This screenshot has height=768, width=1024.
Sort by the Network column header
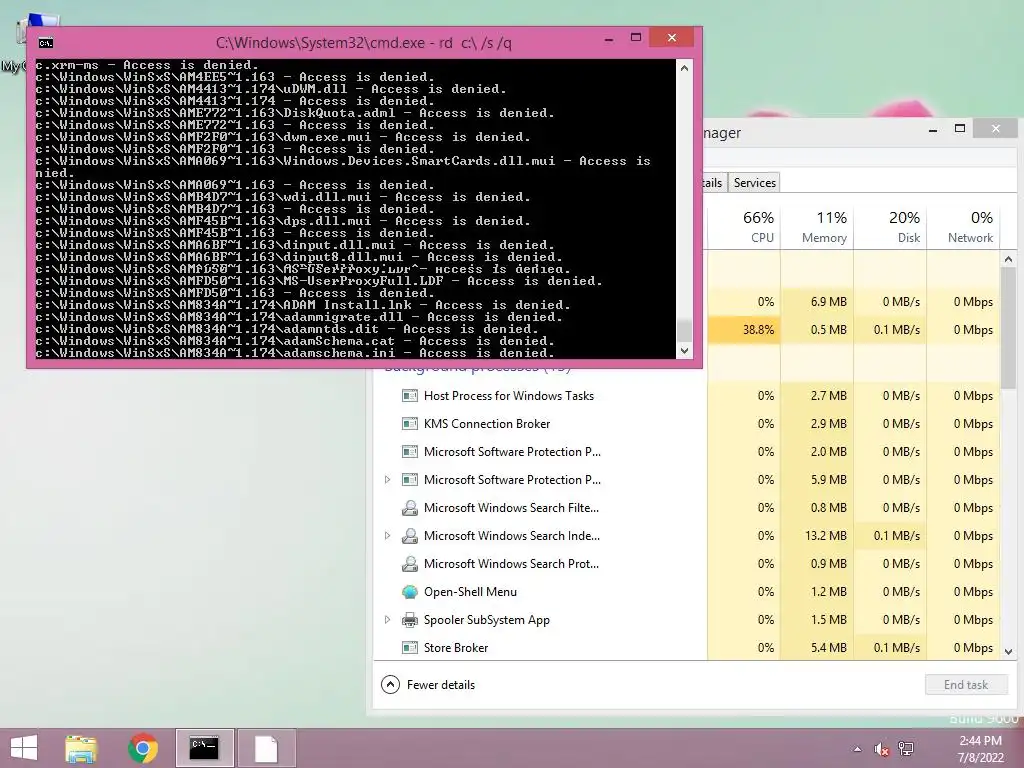[963, 227]
